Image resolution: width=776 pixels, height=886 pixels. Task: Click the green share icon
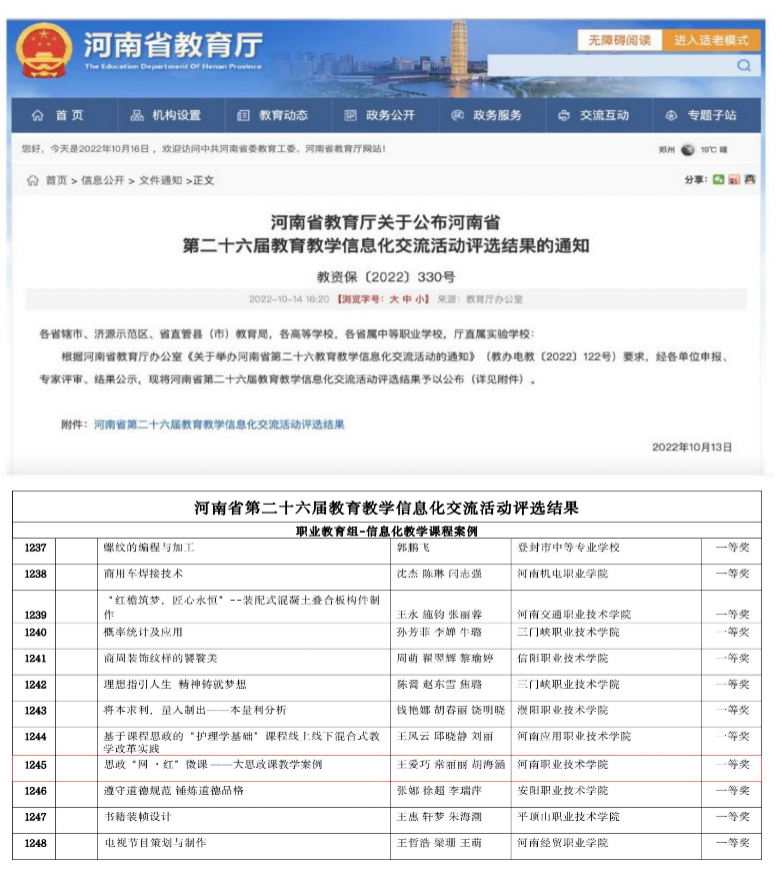[x=717, y=180]
